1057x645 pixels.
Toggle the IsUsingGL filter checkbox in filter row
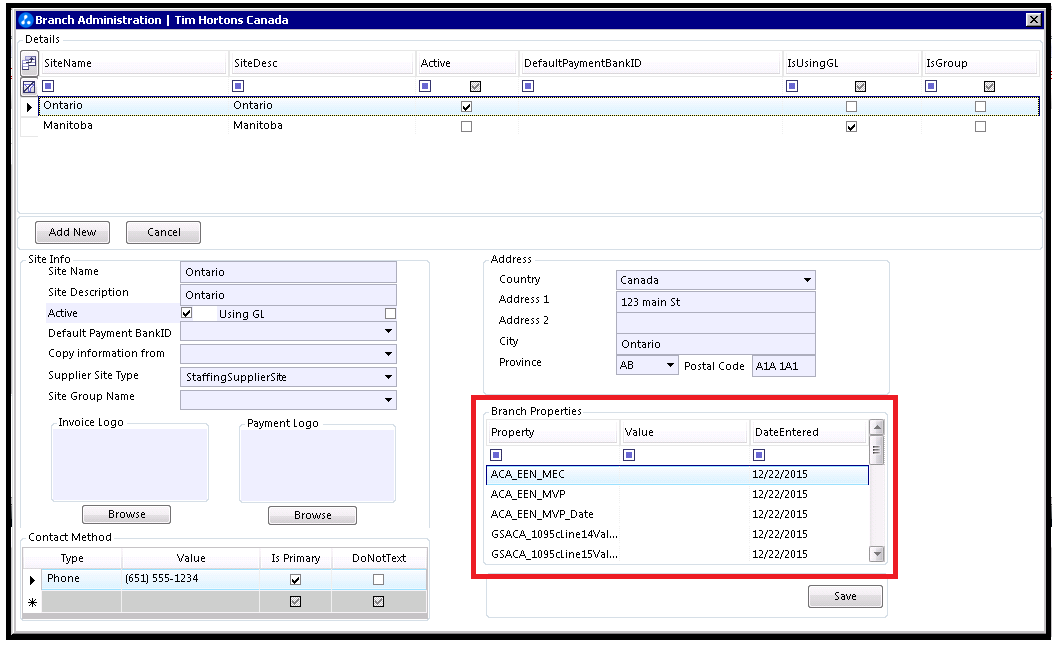(860, 86)
